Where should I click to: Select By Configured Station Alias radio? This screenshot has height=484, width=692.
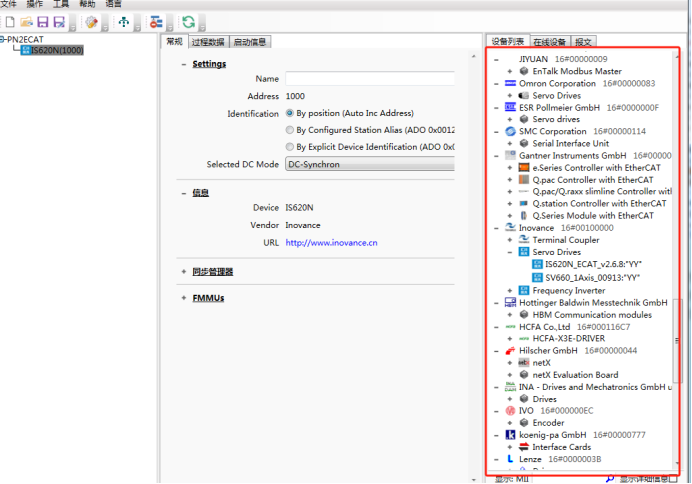(290, 130)
